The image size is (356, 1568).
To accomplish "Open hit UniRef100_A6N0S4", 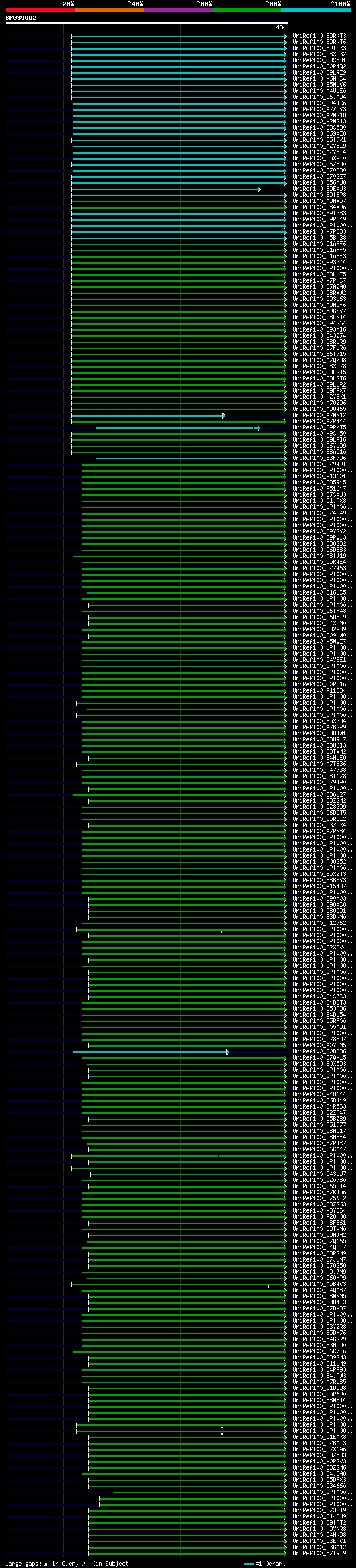I will click(x=319, y=78).
